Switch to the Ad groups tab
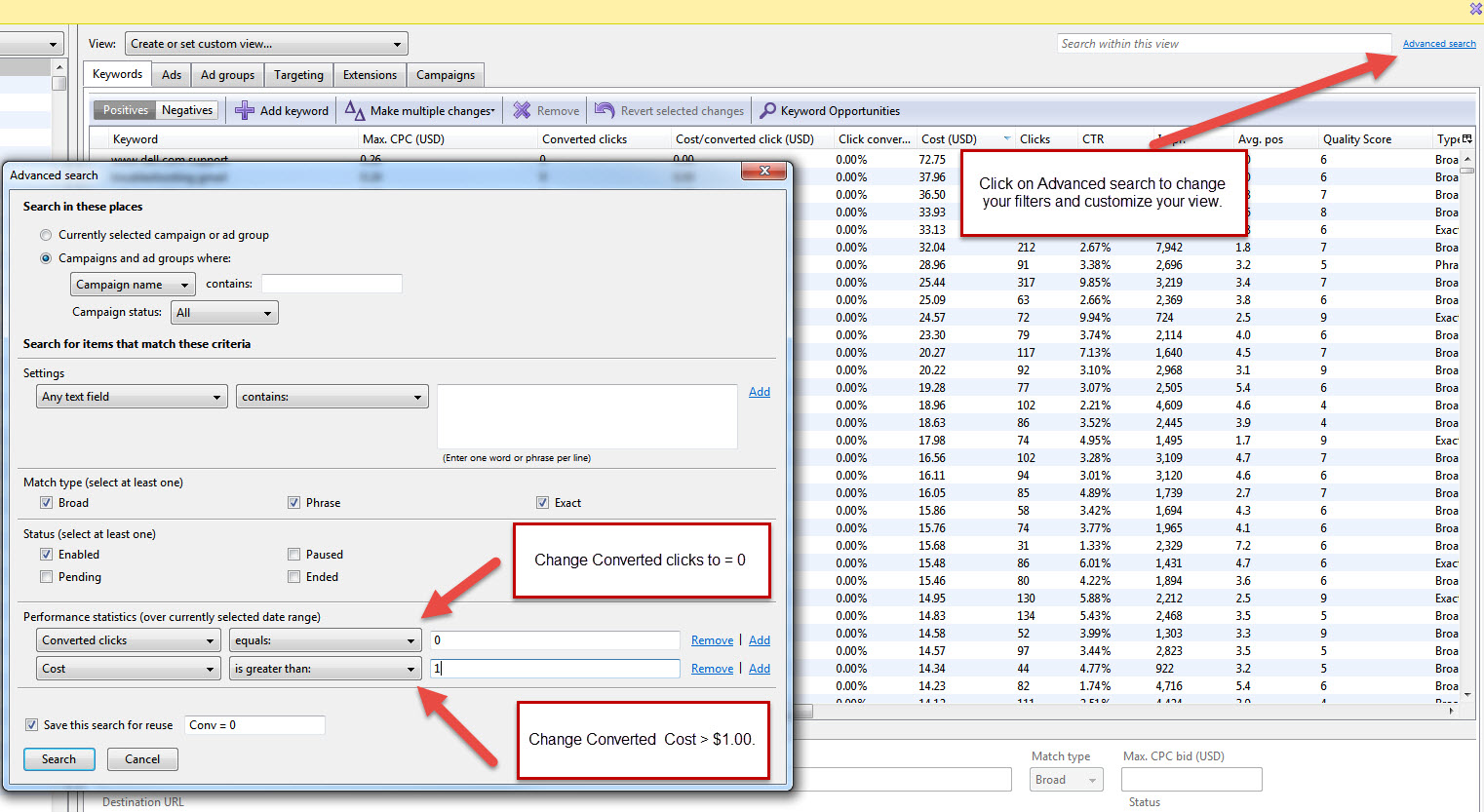1484x812 pixels. click(227, 75)
